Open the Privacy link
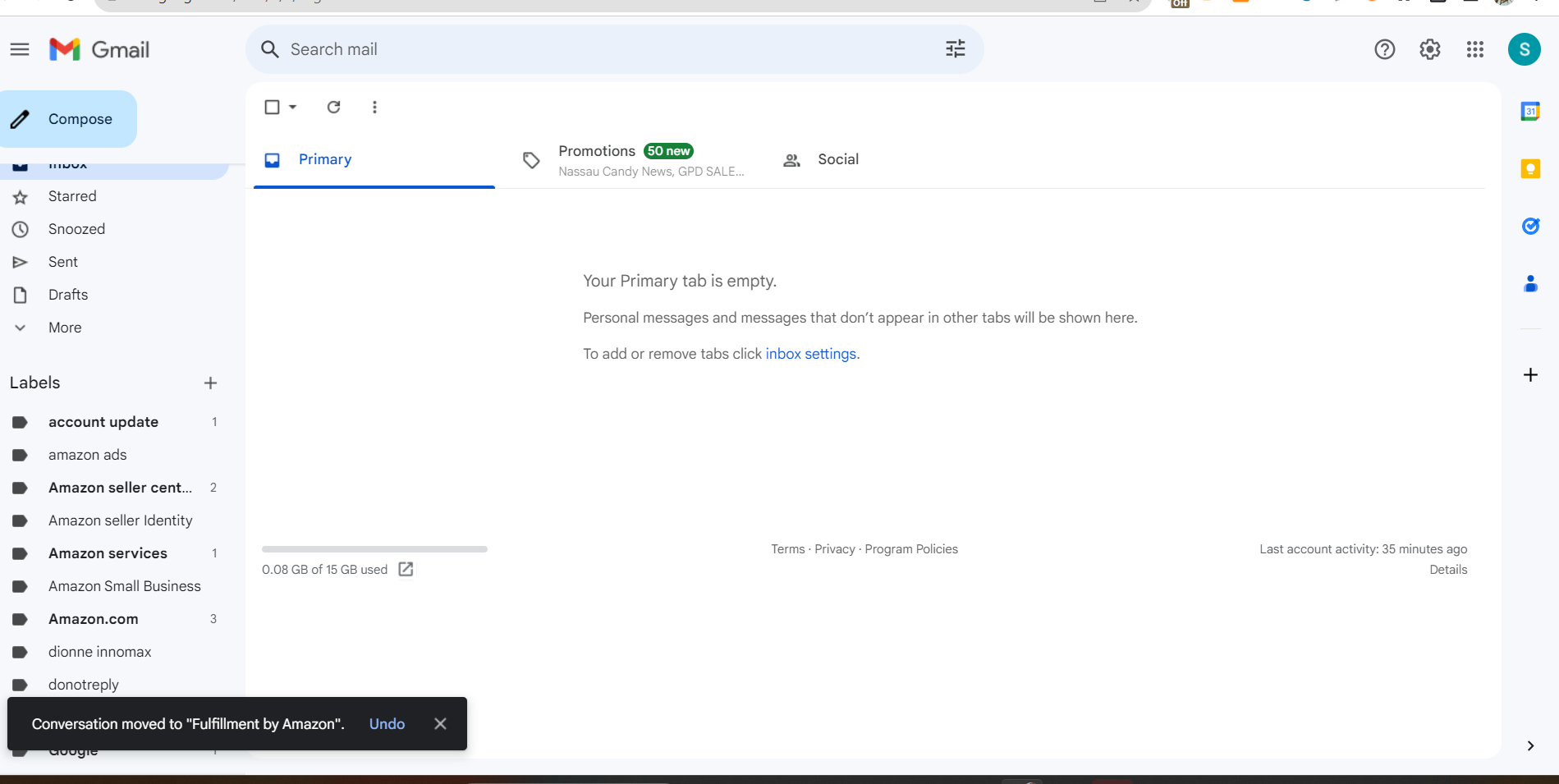The height and width of the screenshot is (784, 1559). (835, 549)
